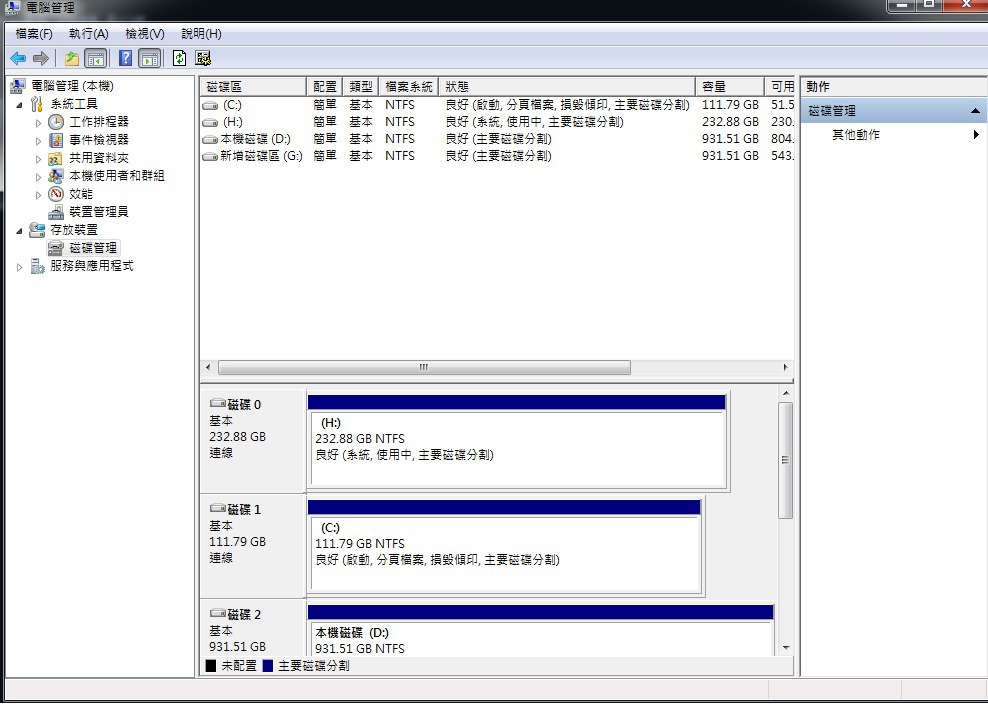
Task: Click disk view scroll down arrow
Action: (x=786, y=648)
